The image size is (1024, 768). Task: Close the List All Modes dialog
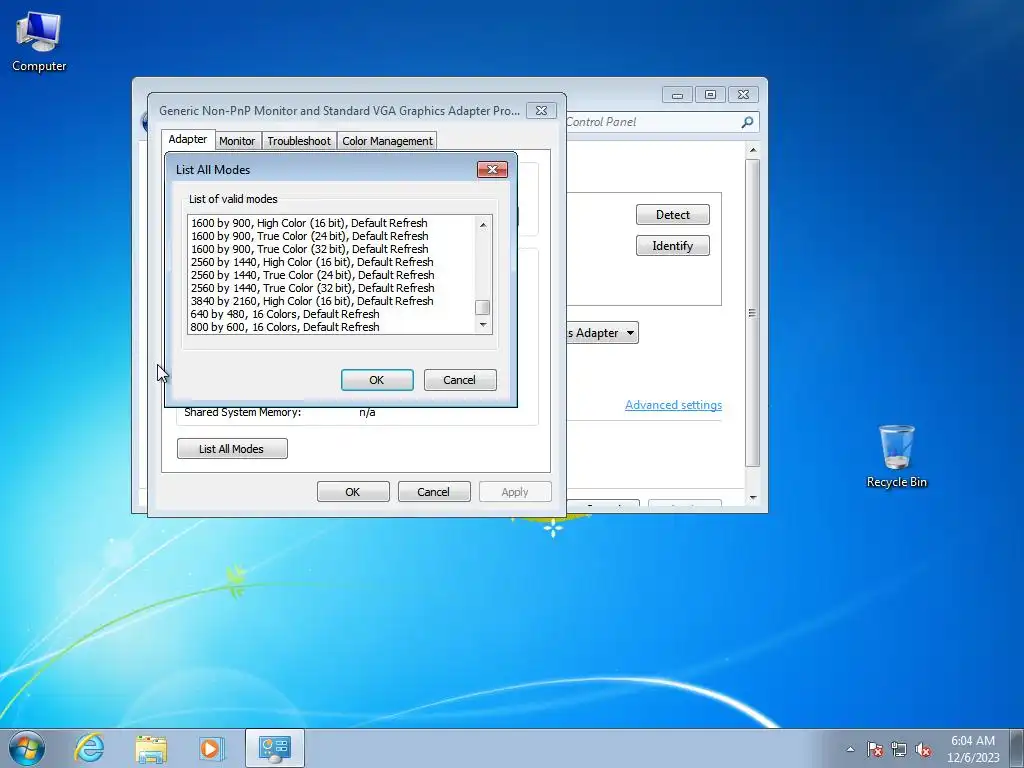(492, 170)
